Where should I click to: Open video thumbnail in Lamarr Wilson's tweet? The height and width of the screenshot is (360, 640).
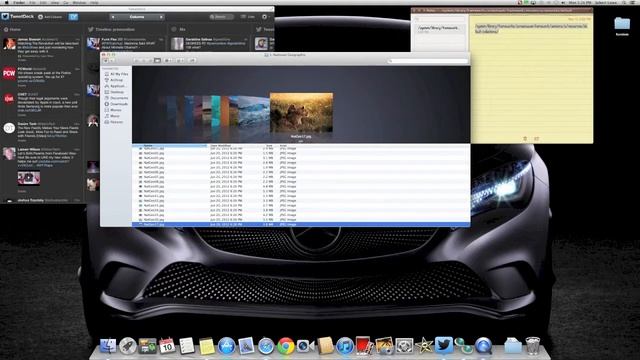29,178
